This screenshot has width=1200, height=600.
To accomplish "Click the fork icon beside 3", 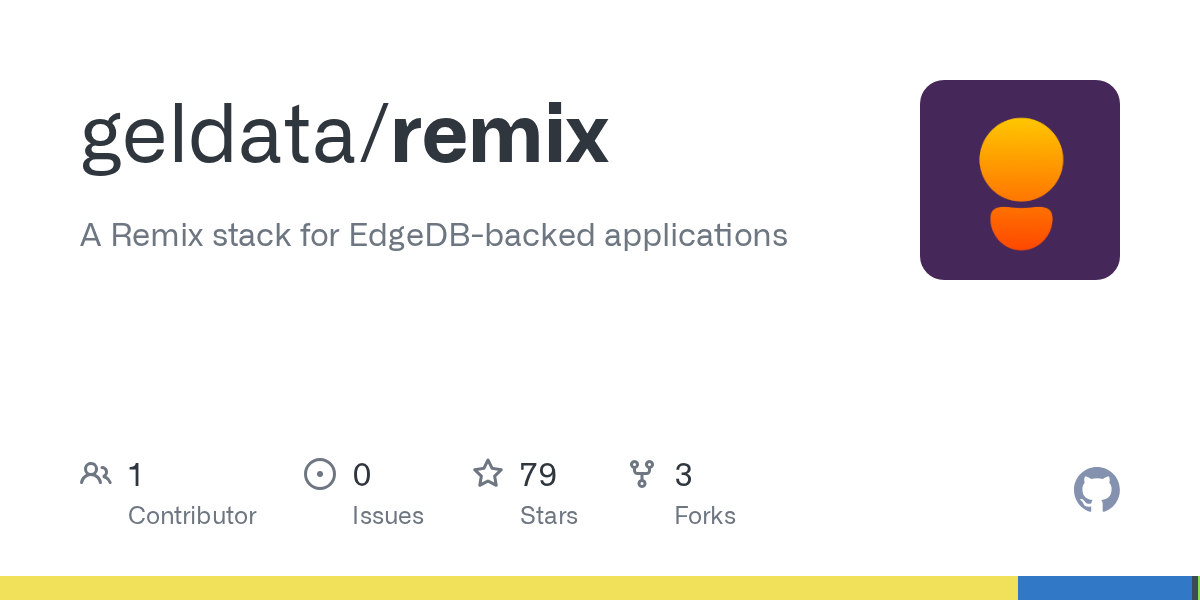I will [642, 474].
